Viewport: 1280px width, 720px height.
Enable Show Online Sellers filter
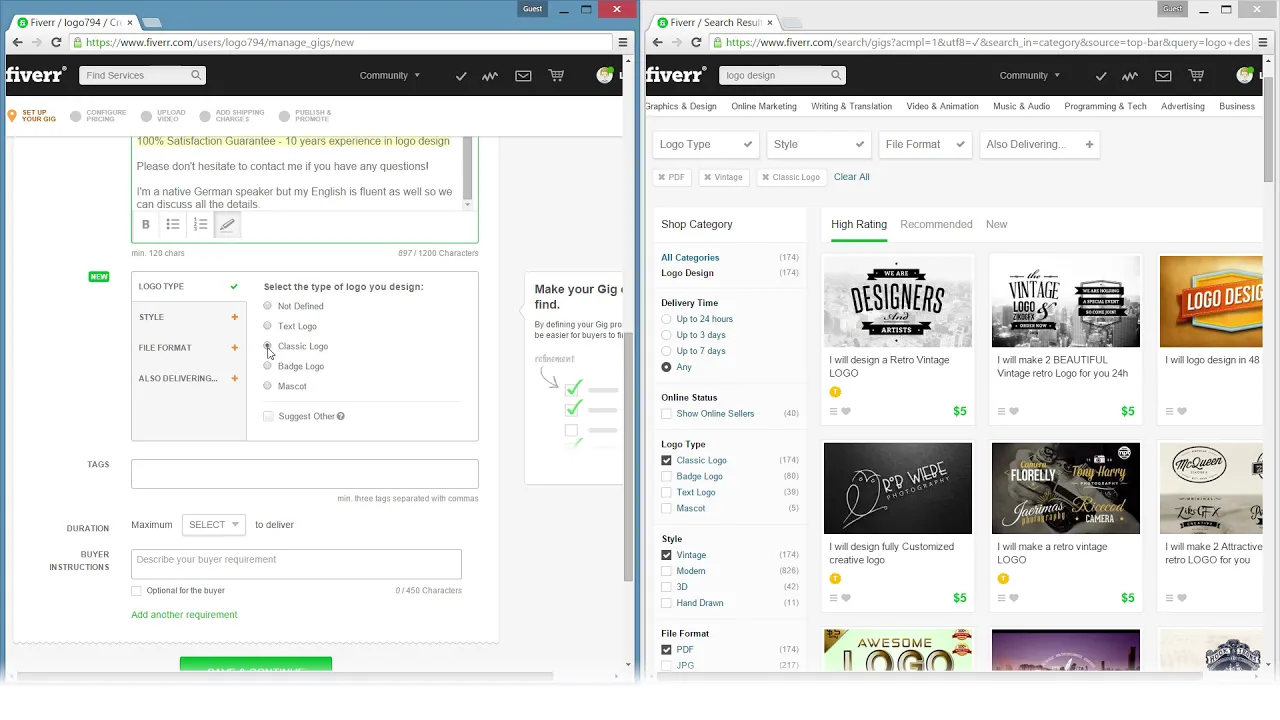[666, 414]
